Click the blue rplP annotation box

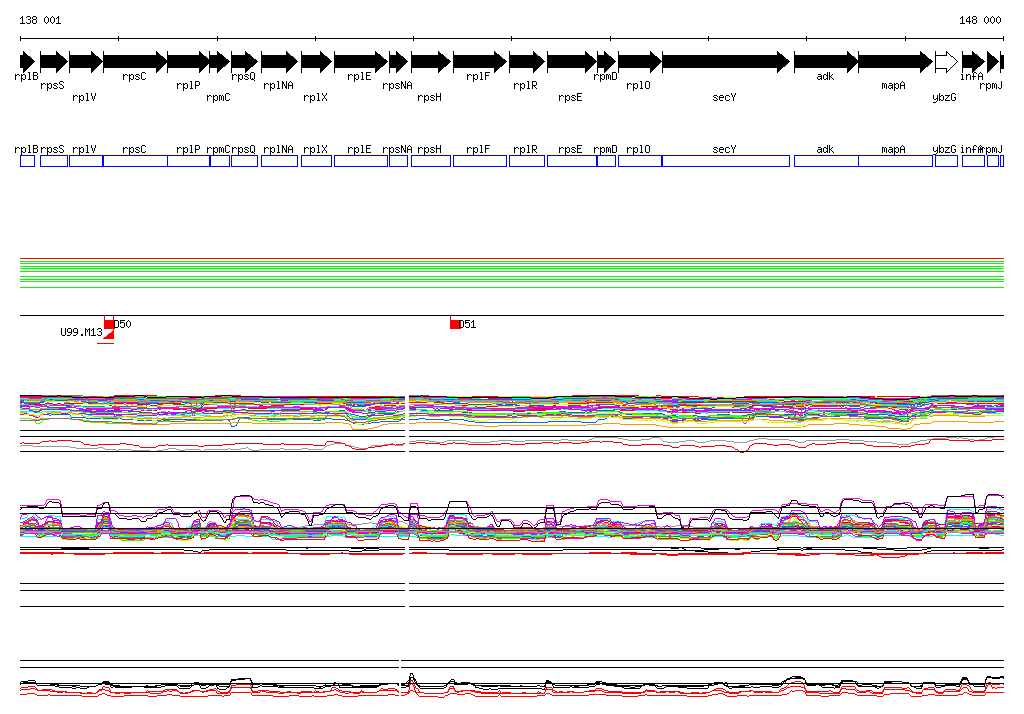[189, 161]
